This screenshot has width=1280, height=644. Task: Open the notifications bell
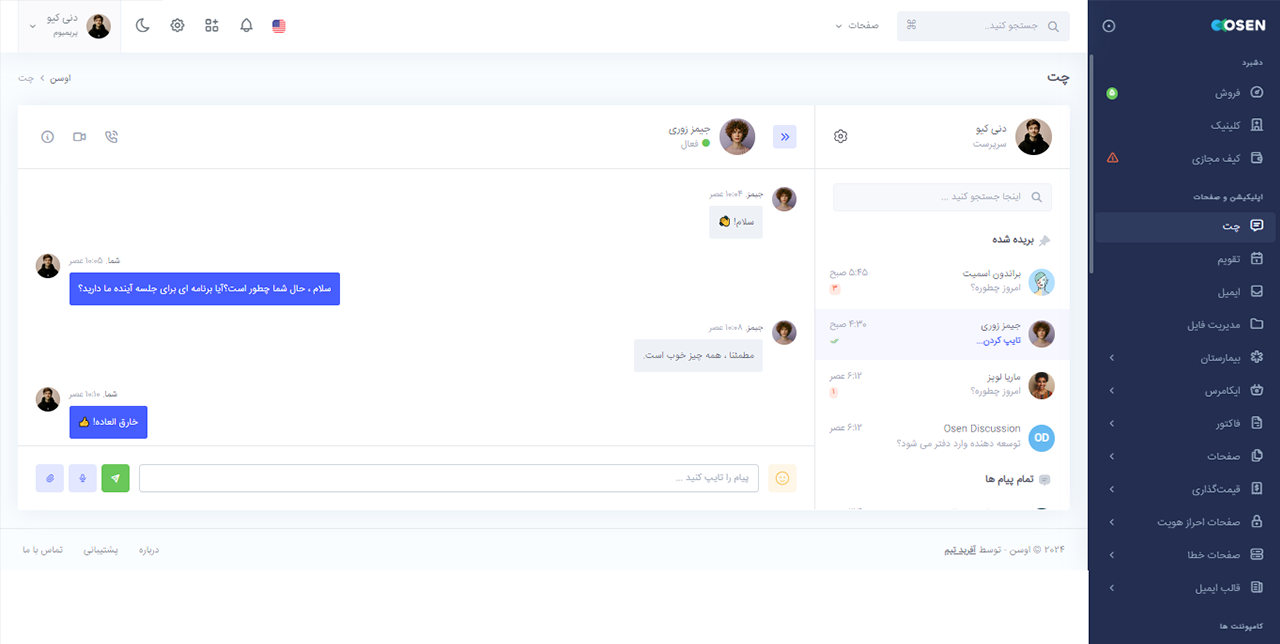246,26
